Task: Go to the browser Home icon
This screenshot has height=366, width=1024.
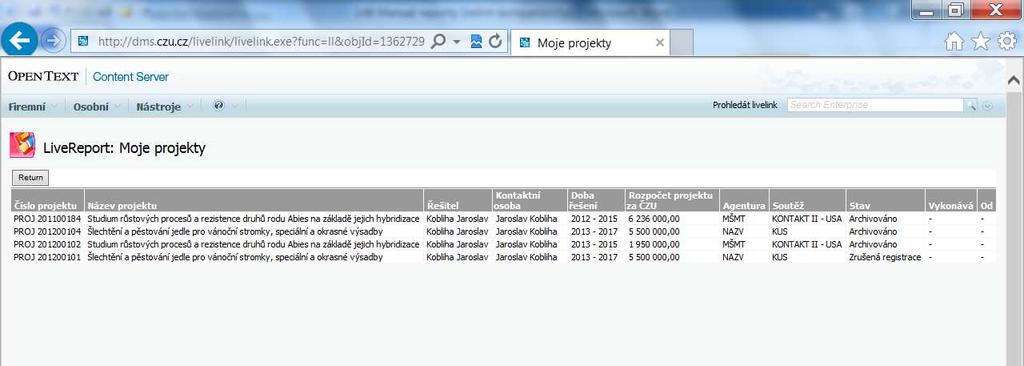Action: pyautogui.click(x=954, y=42)
